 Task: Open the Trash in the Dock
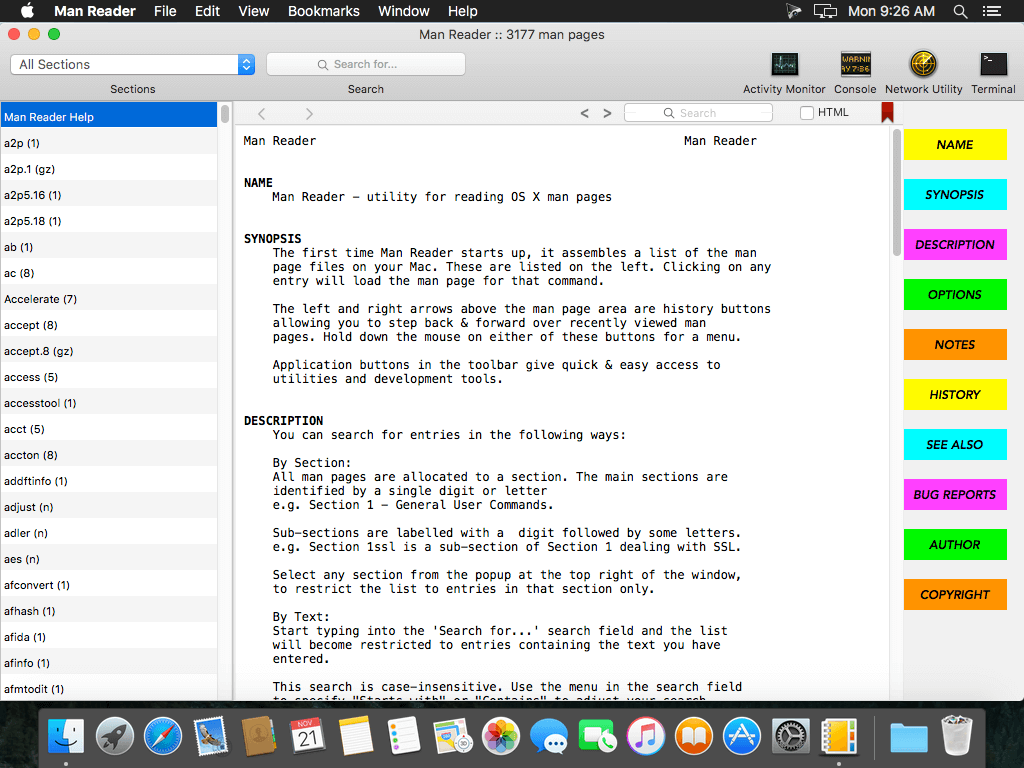point(957,737)
